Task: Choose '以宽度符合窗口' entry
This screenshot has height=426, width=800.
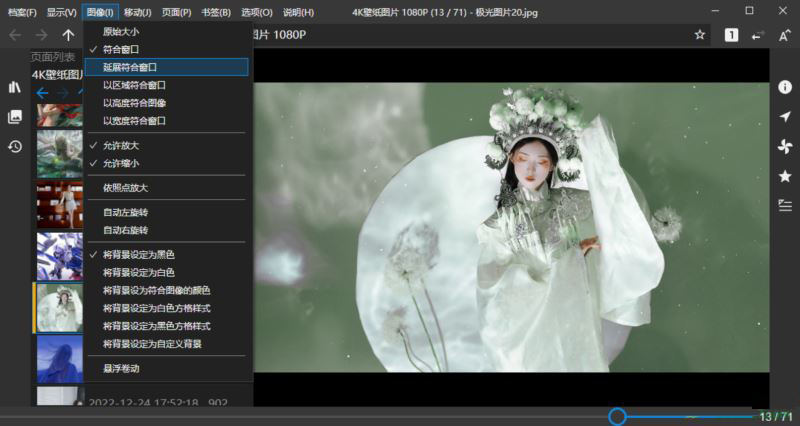Action: (166, 121)
